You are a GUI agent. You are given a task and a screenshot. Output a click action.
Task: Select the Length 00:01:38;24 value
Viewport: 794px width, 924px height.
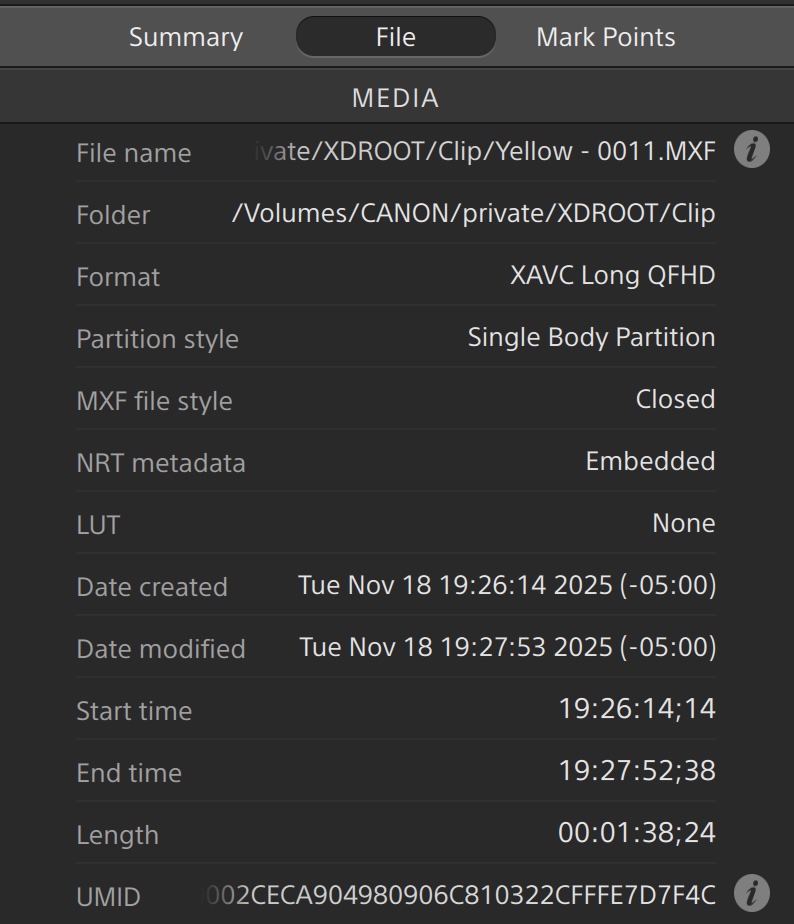tap(636, 833)
